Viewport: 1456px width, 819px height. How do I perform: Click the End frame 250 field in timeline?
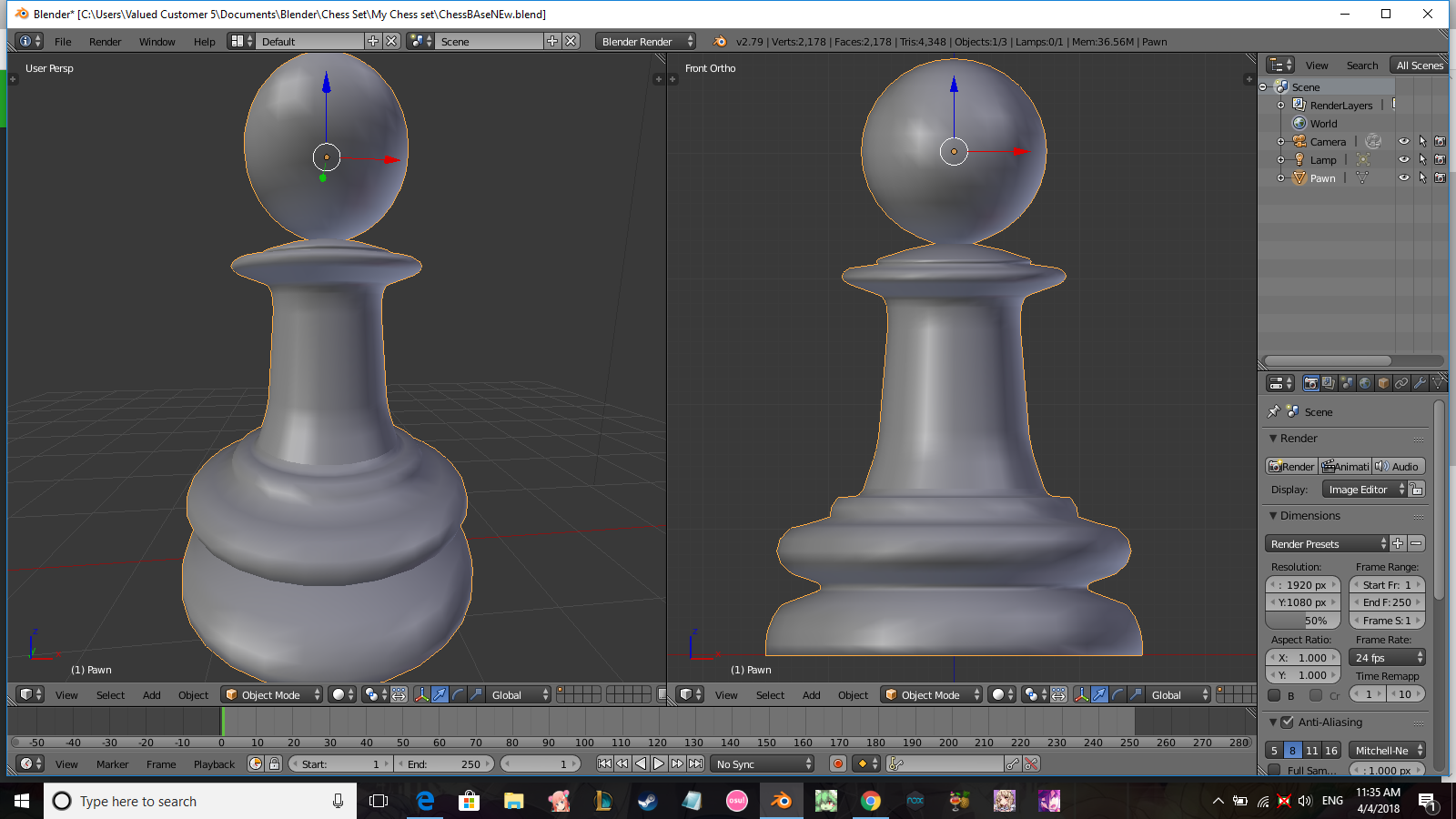pos(446,763)
